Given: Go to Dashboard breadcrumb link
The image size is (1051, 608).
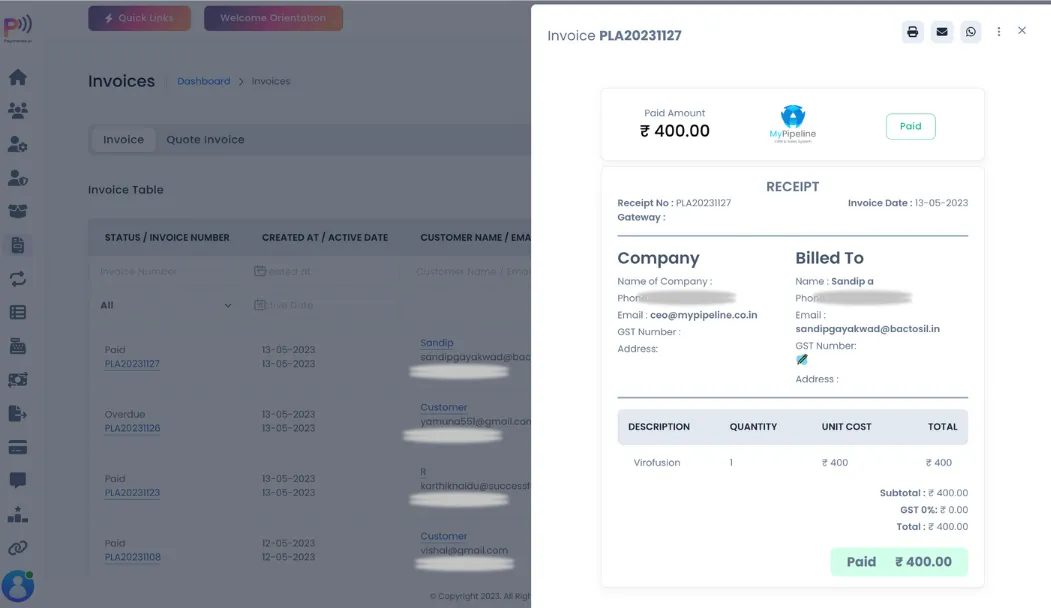Looking at the screenshot, I should pyautogui.click(x=204, y=81).
